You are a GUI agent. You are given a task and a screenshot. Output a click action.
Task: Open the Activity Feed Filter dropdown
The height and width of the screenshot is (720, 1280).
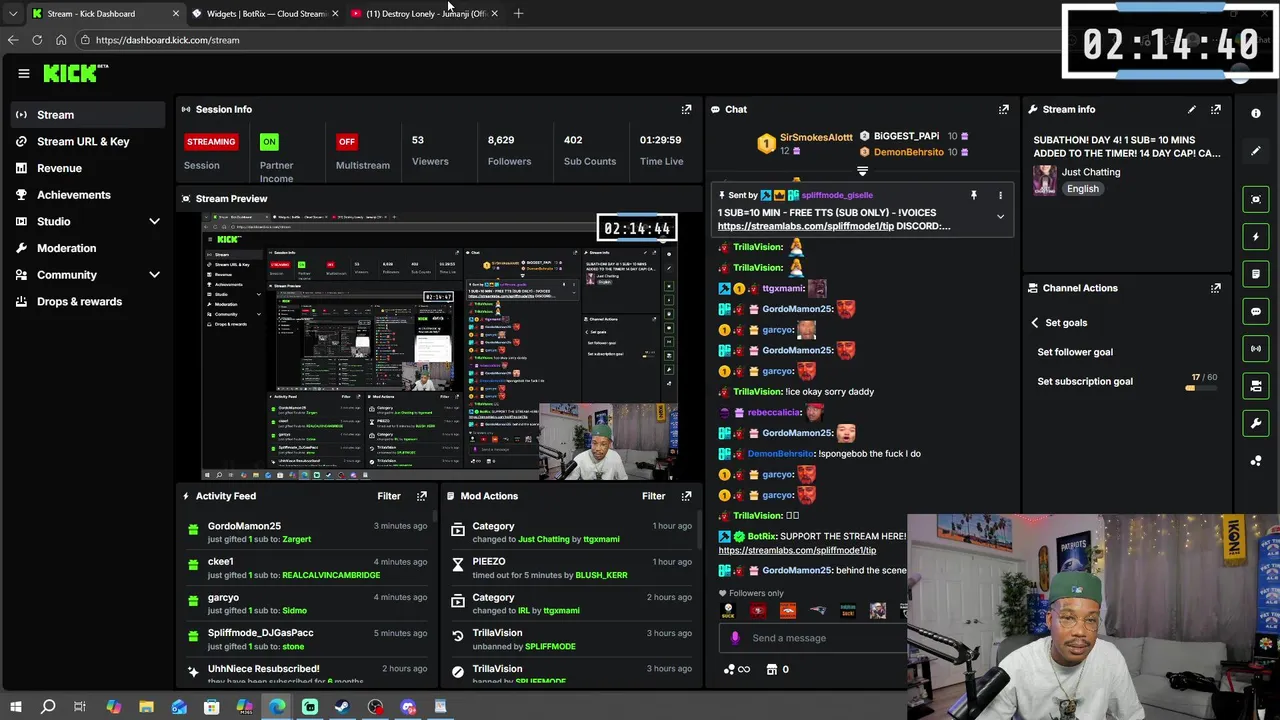[389, 496]
